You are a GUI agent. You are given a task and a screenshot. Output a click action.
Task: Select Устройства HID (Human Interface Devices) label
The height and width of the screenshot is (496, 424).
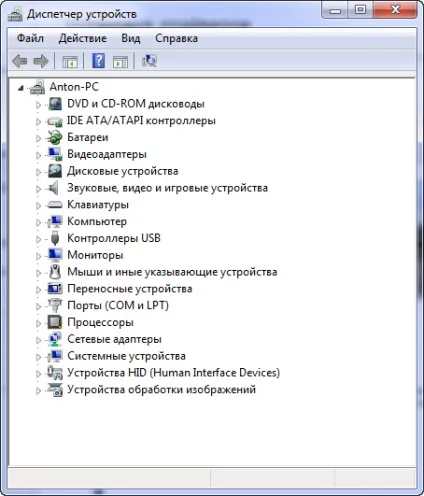(173, 373)
